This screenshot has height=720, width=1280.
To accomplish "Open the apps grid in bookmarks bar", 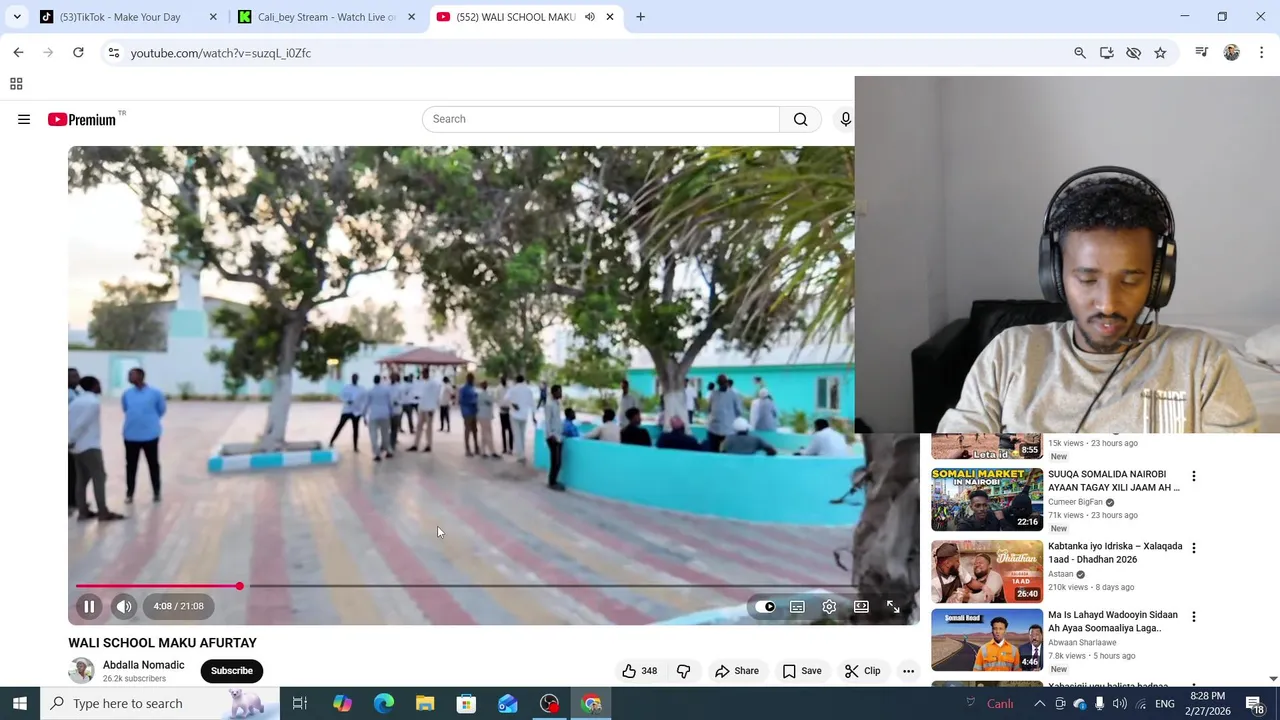I will click(16, 84).
